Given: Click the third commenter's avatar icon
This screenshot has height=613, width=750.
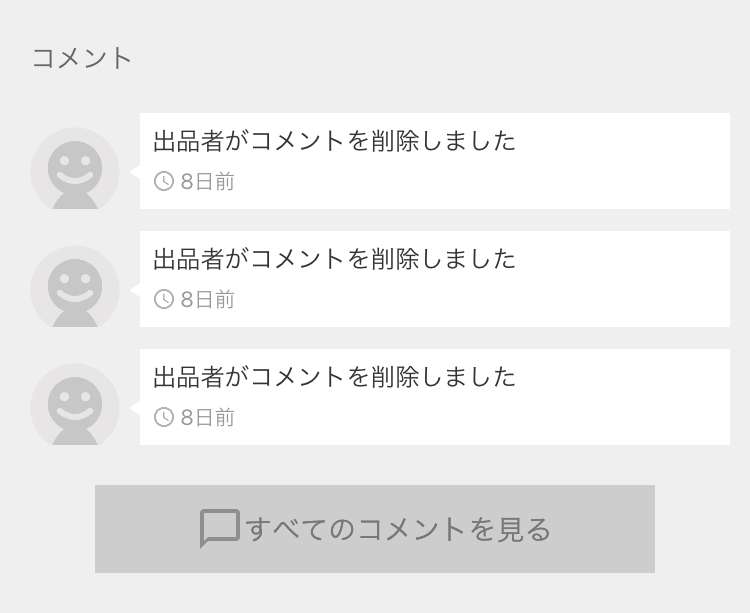Looking at the screenshot, I should pos(75,405).
